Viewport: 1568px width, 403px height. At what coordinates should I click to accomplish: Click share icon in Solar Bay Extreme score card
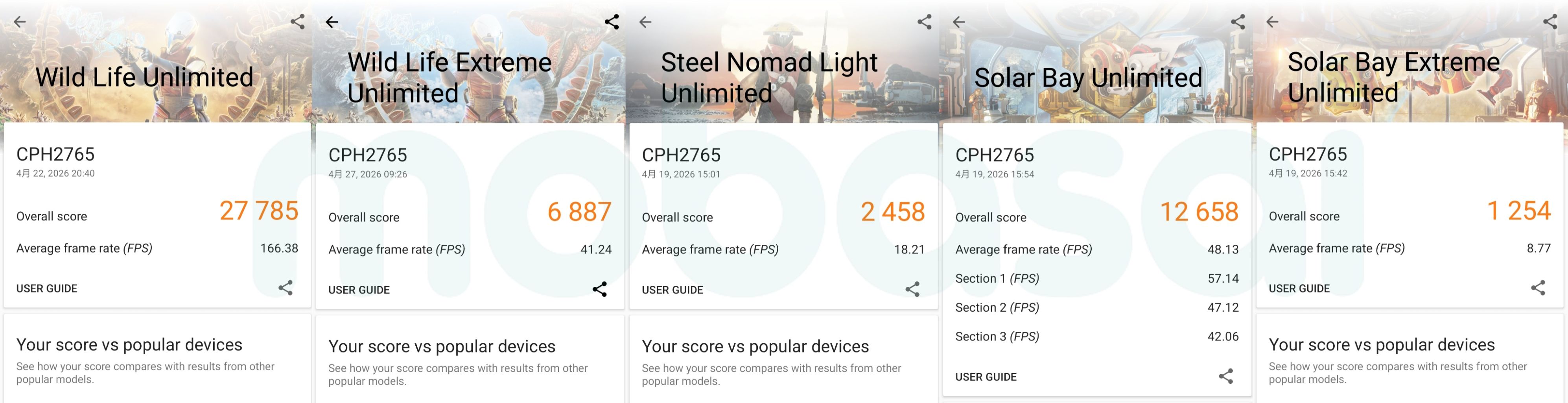click(x=1538, y=288)
